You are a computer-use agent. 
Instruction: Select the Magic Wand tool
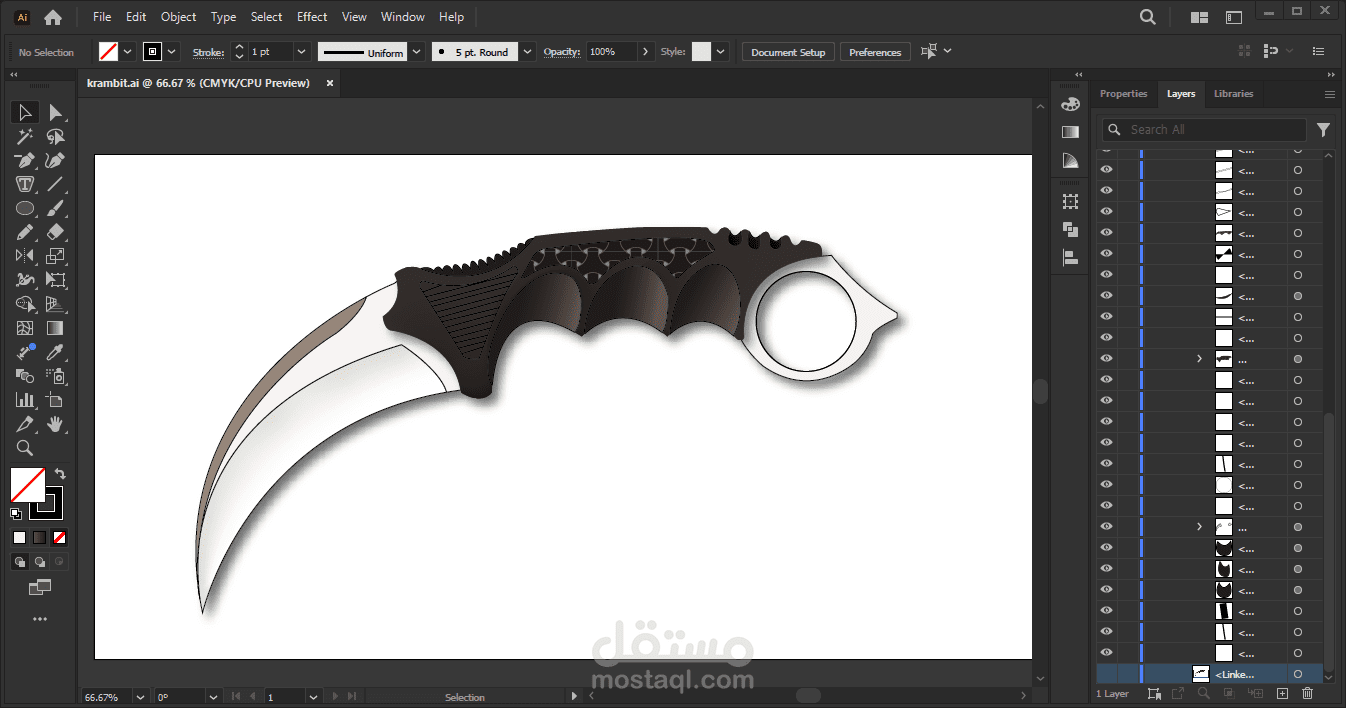pos(25,137)
